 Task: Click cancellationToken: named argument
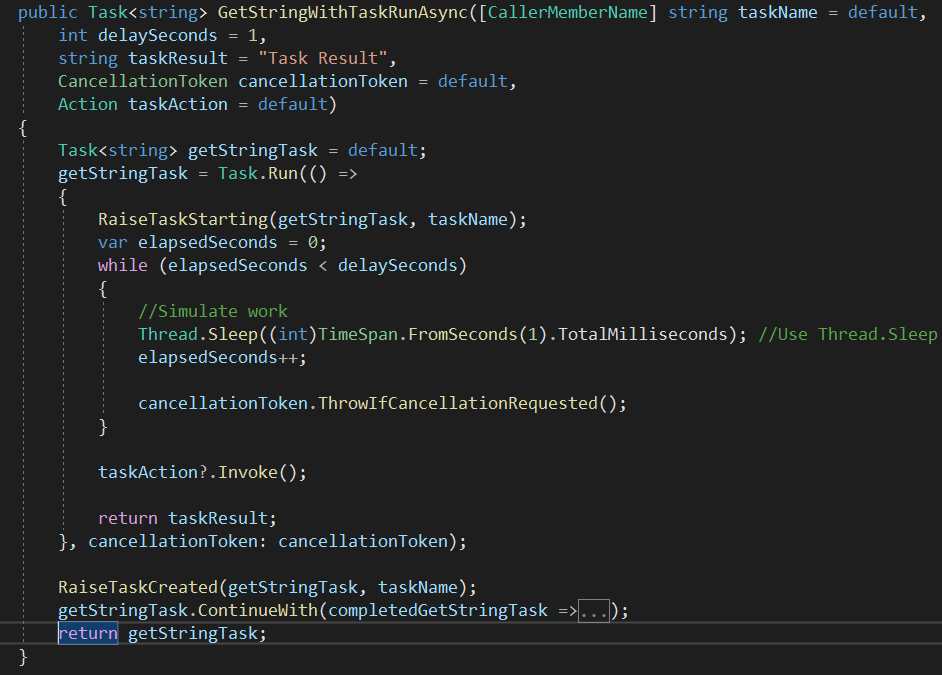coord(178,541)
